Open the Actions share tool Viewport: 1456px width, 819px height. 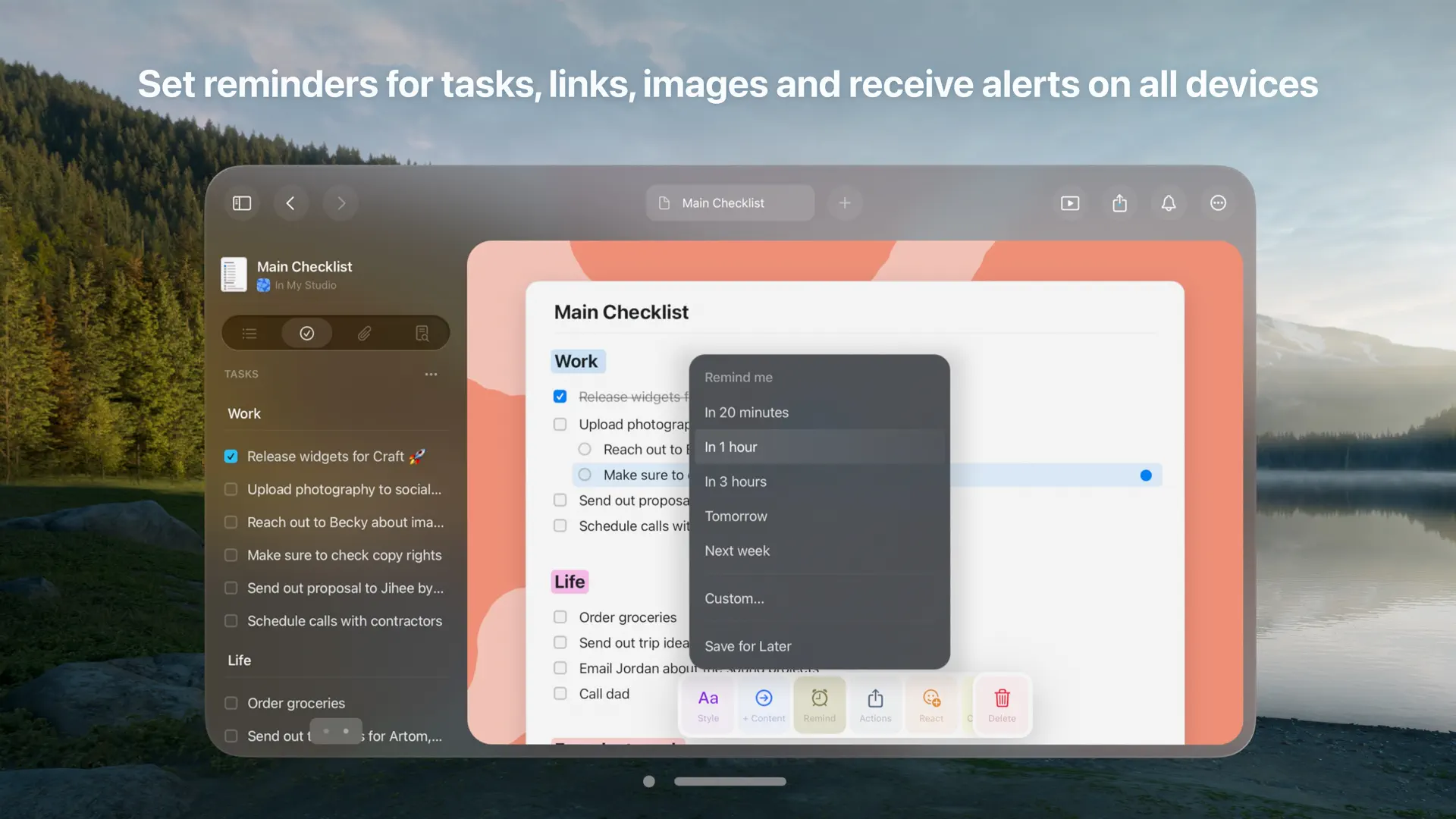click(875, 704)
